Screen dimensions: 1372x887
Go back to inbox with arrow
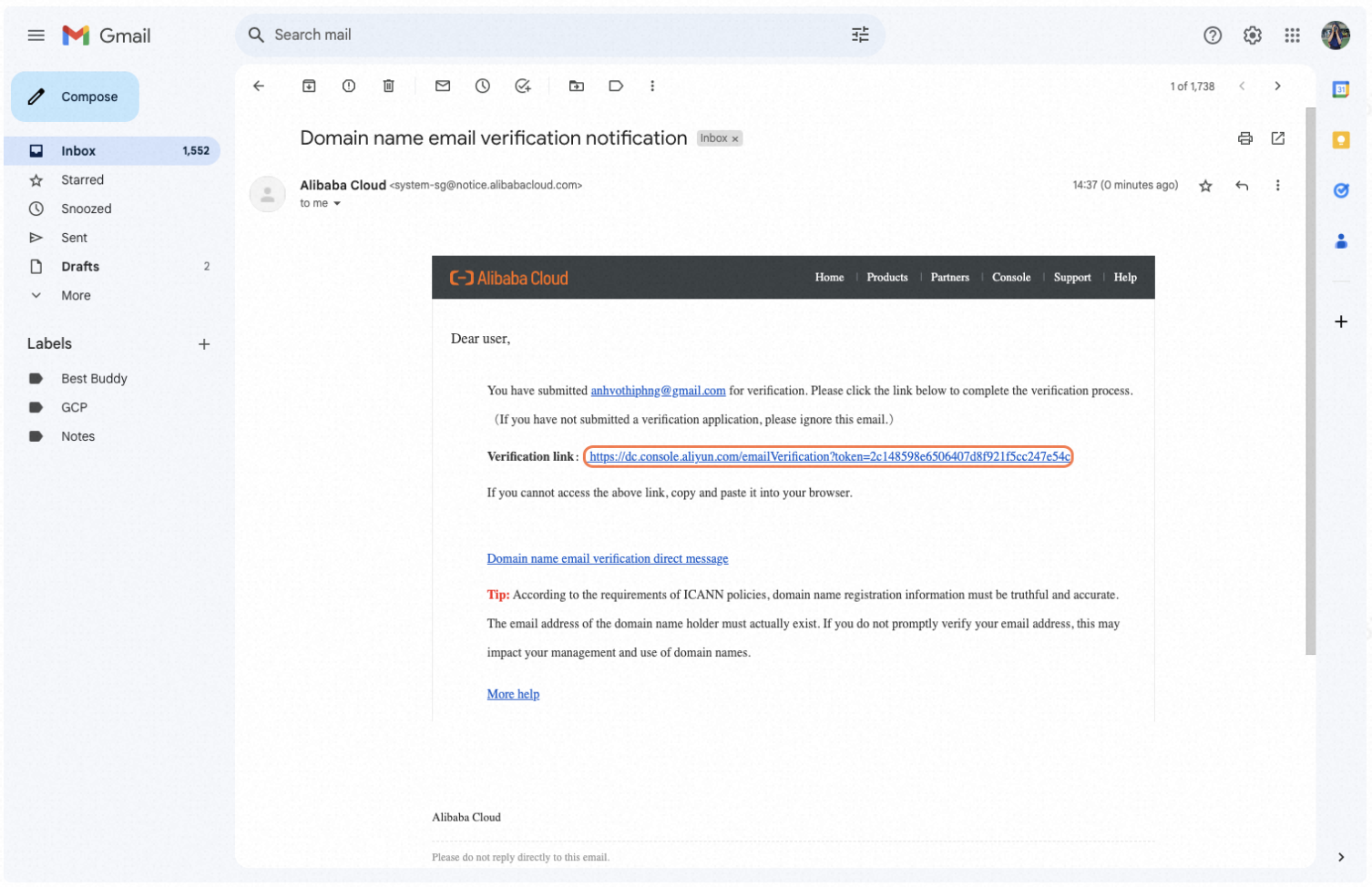click(x=259, y=86)
